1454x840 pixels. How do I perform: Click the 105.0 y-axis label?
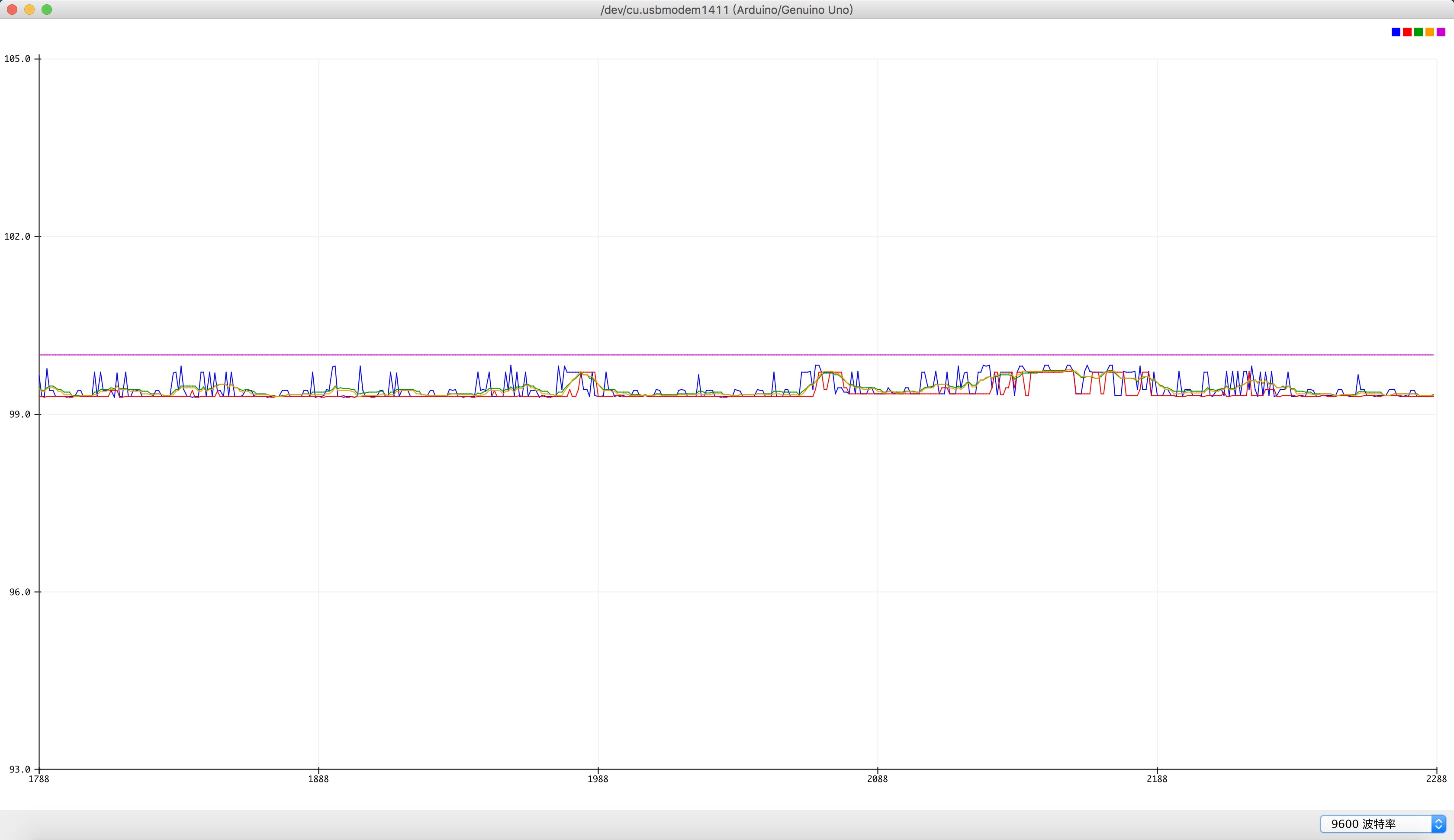17,59
